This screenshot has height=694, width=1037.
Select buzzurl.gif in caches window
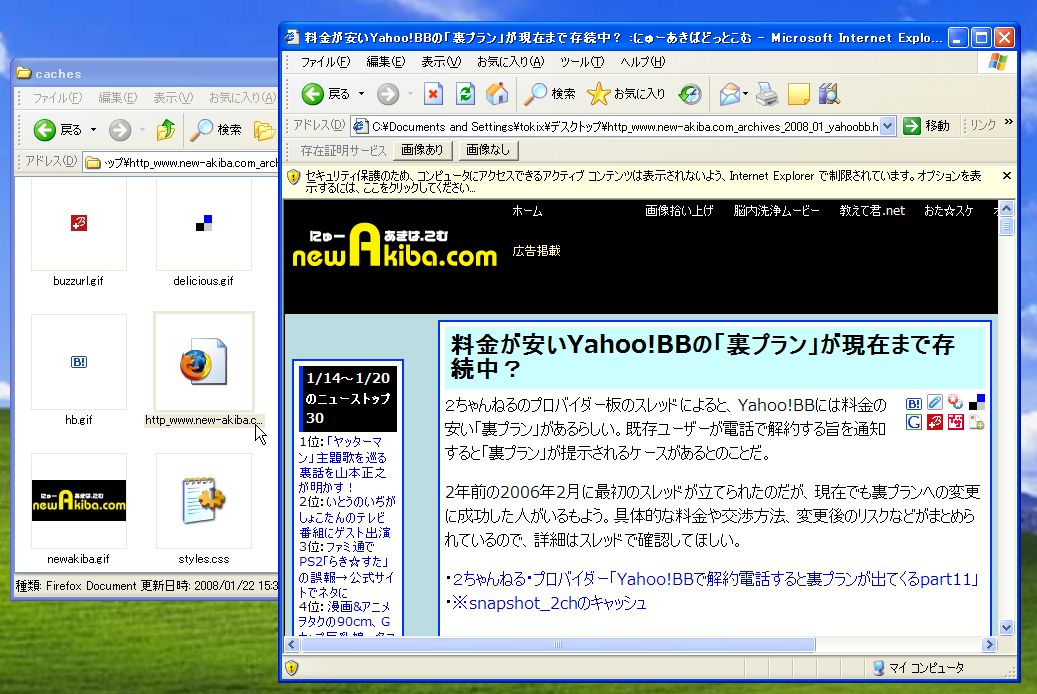78,233
